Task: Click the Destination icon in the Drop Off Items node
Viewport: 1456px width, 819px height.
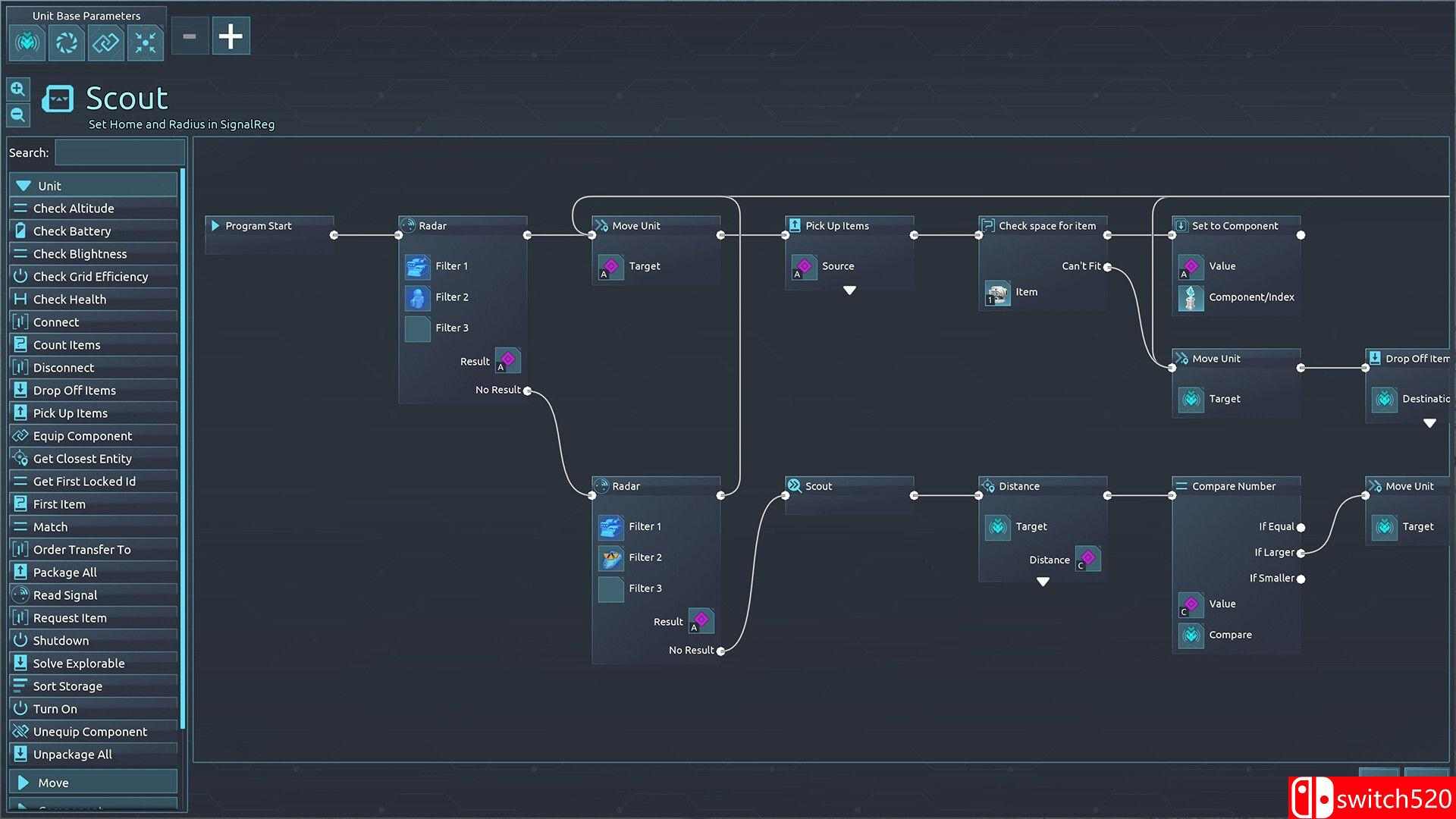Action: [1385, 400]
